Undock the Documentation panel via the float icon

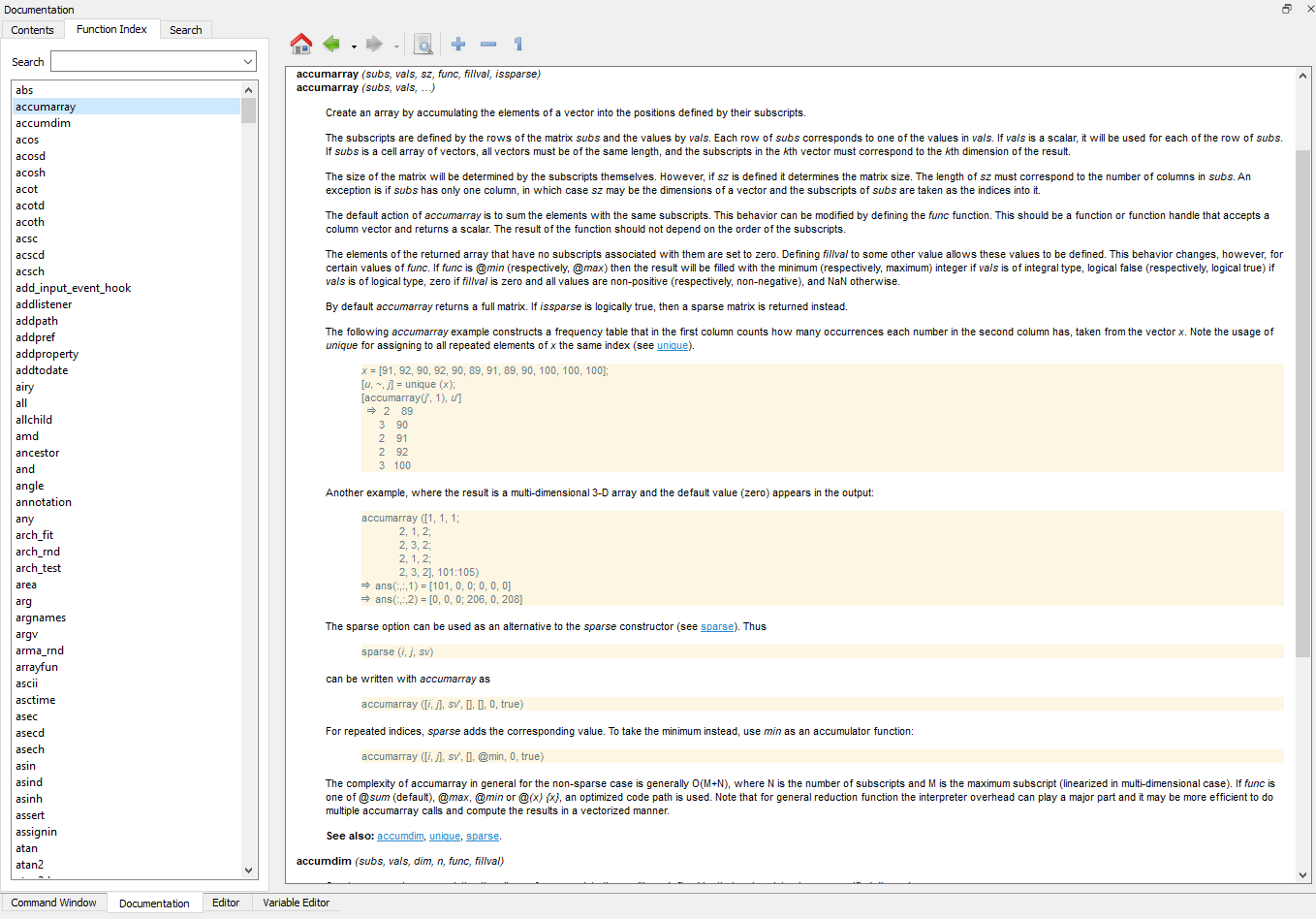coord(1286,9)
